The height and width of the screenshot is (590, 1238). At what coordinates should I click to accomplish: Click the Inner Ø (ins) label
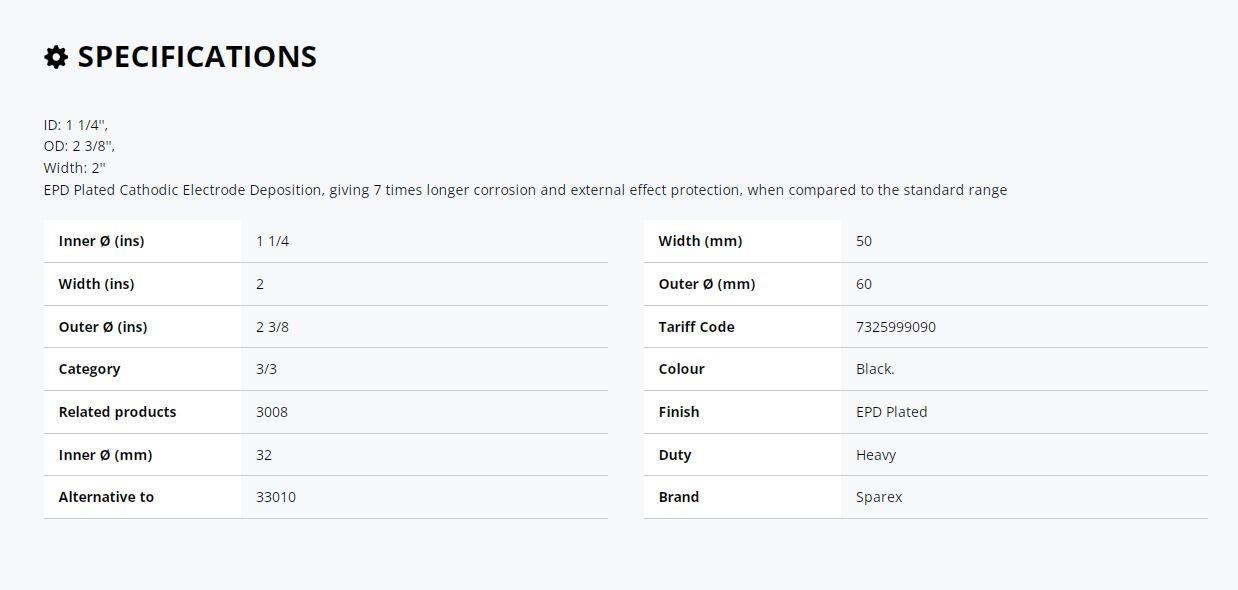102,241
